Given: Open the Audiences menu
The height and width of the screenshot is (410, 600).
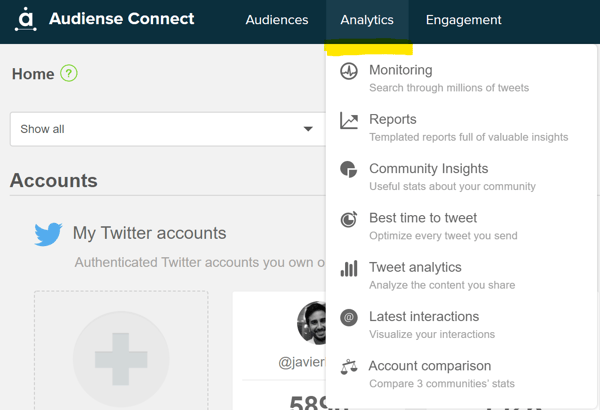Looking at the screenshot, I should 277,20.
